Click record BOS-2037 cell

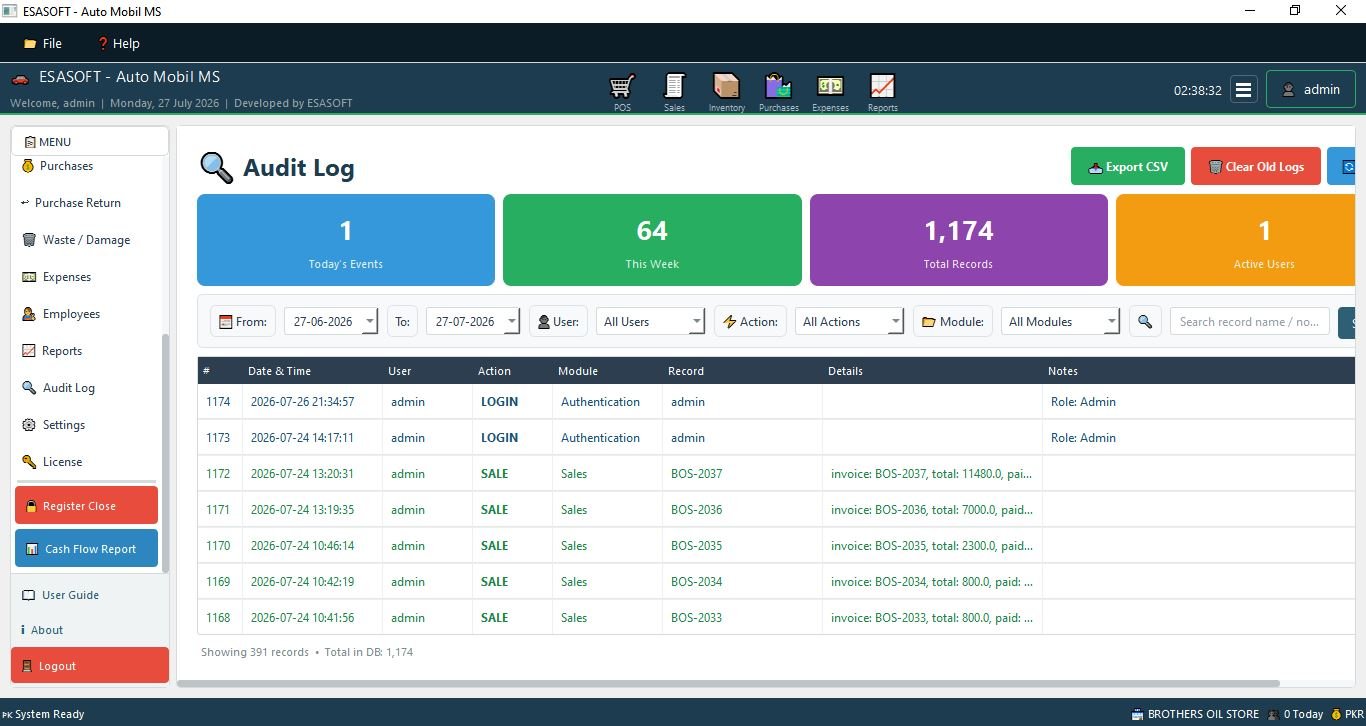pyautogui.click(x=742, y=473)
